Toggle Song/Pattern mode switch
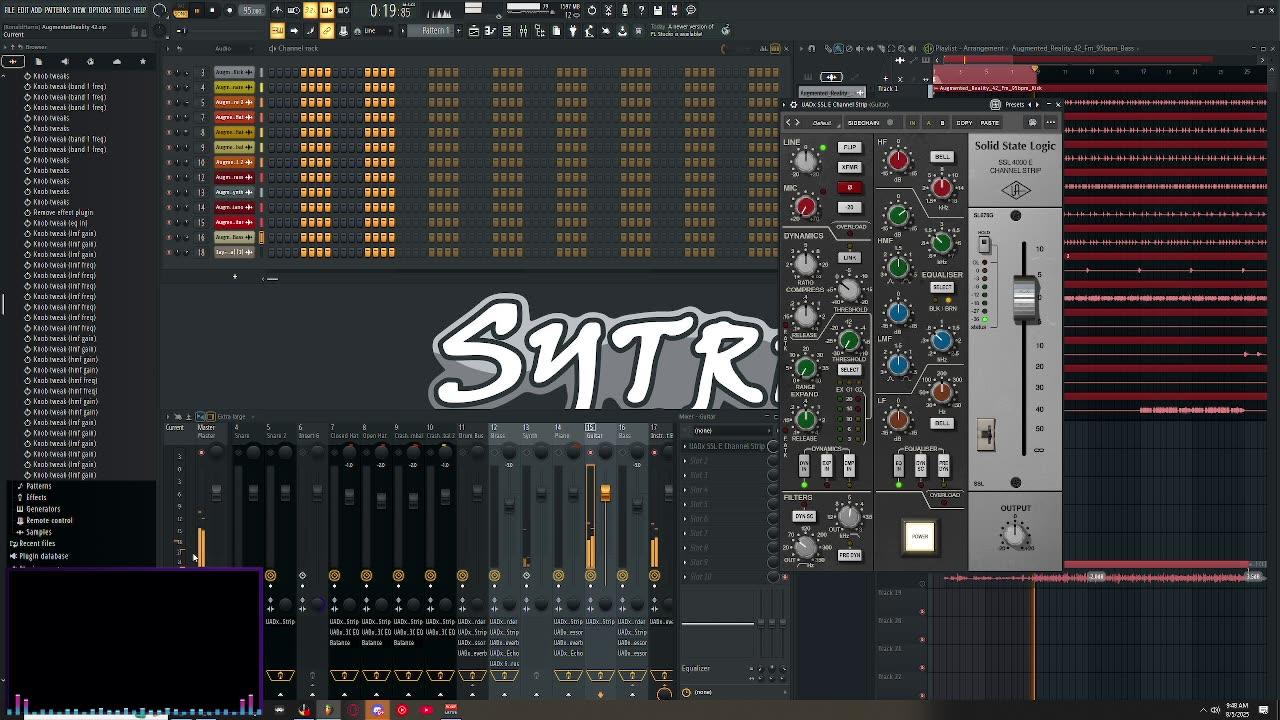The width and height of the screenshot is (1280, 720). 181,11
